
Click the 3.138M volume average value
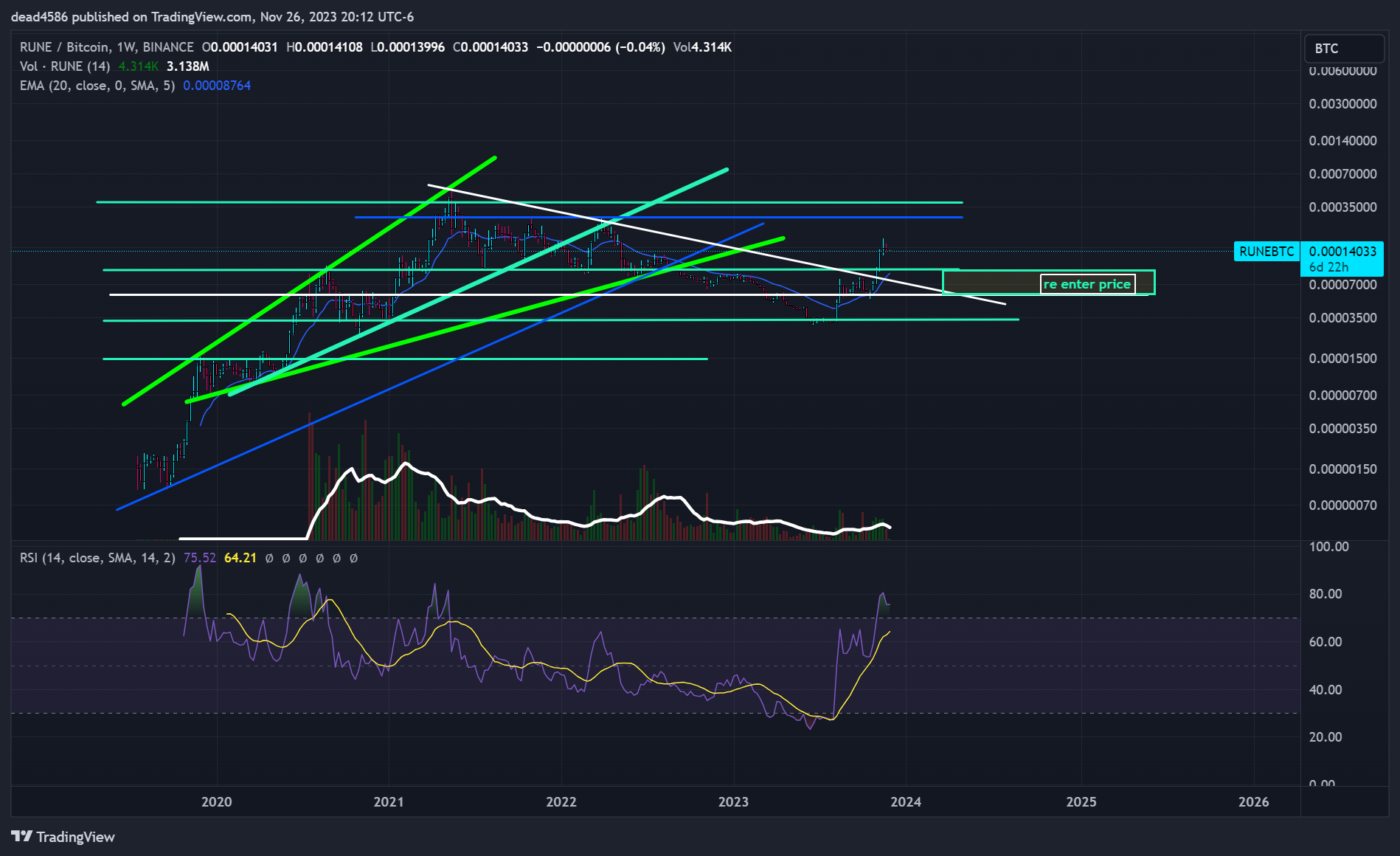188,66
